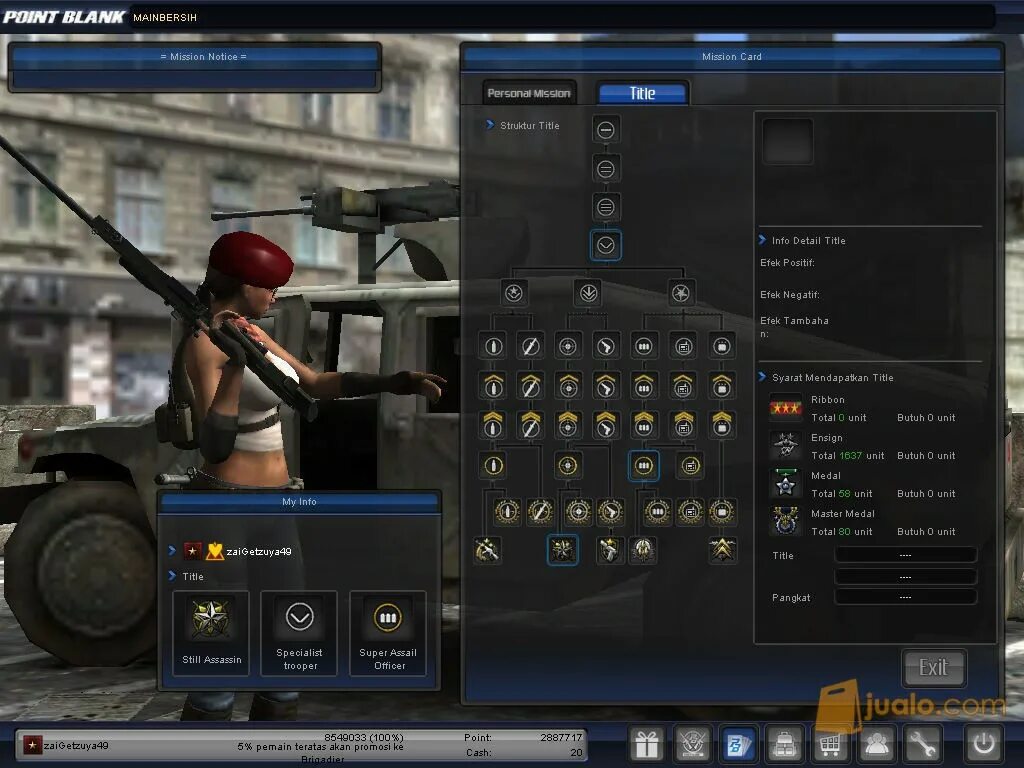Viewport: 1024px width, 768px height.
Task: Select the double-chevron radio title icon
Action: (683, 425)
